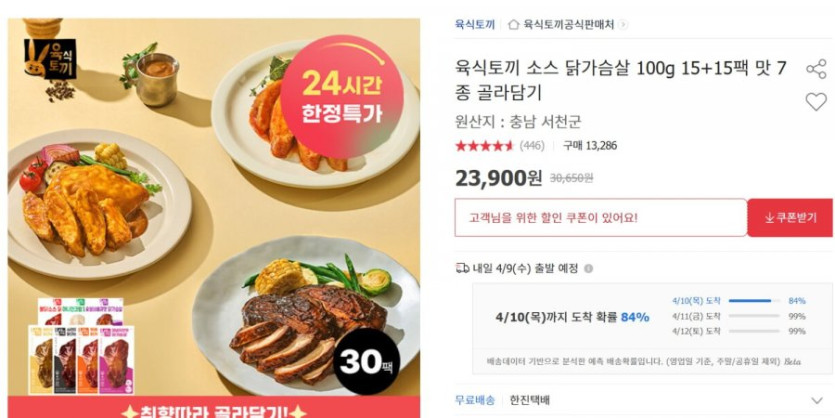Click the product package thumbnails on image

pos(81,346)
